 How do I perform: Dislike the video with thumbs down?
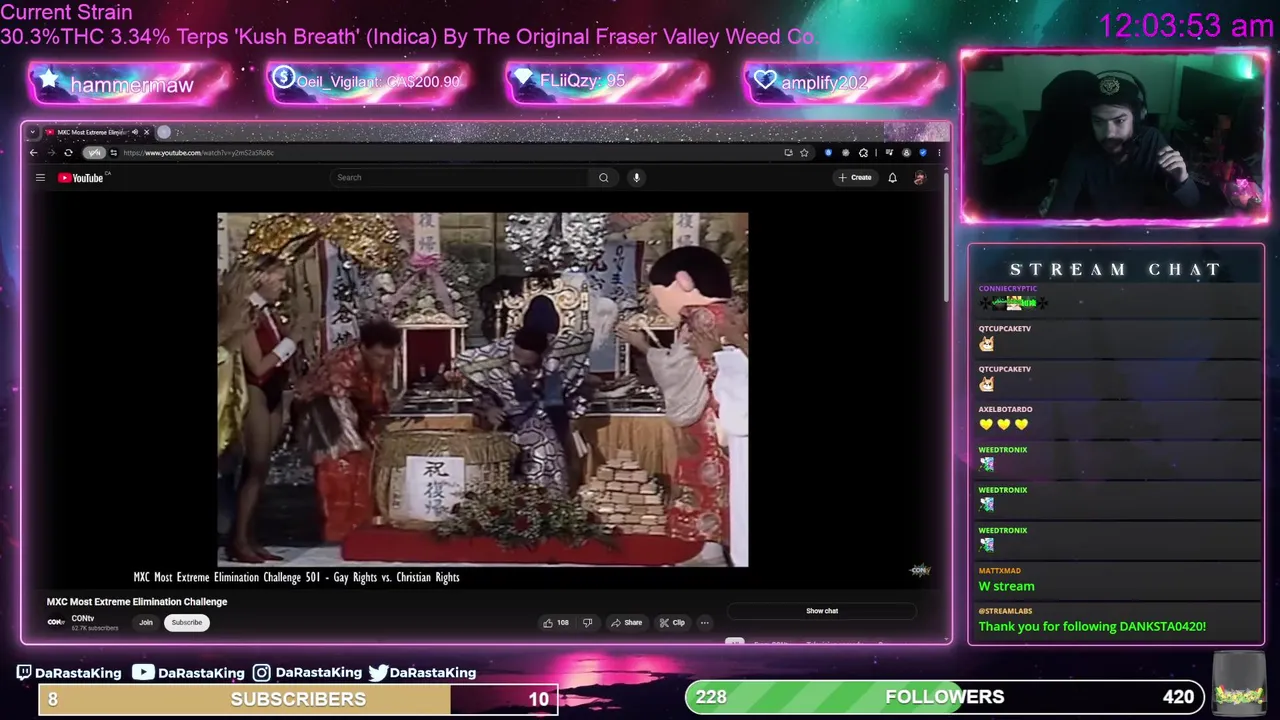point(588,623)
